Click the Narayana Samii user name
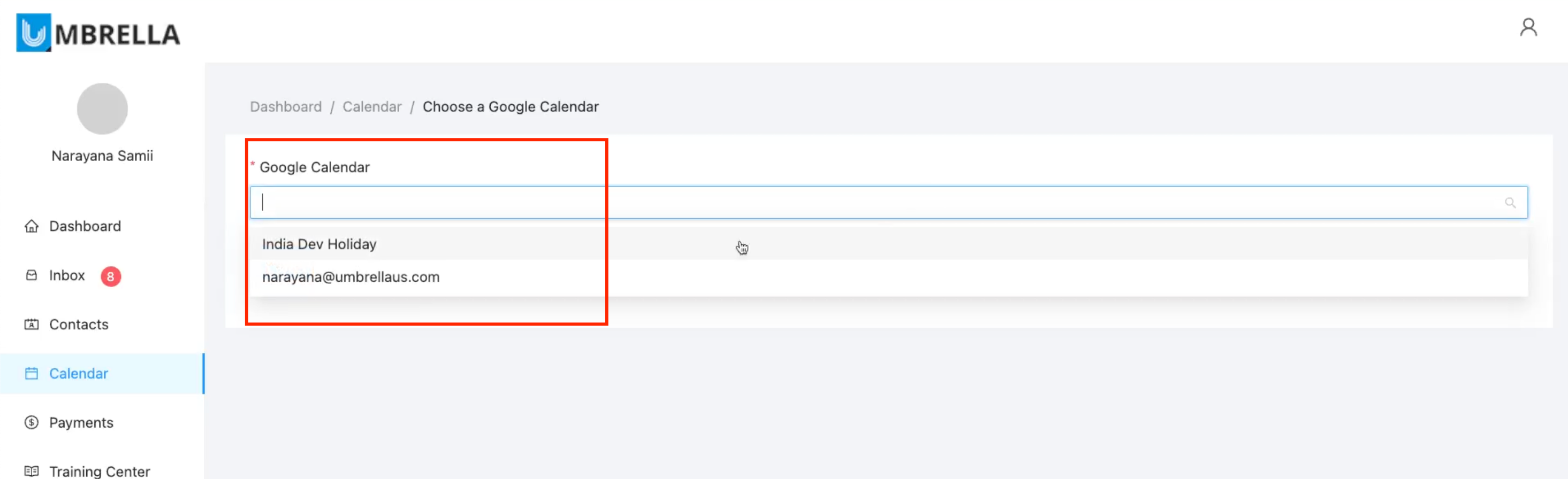The width and height of the screenshot is (1568, 479). click(102, 156)
